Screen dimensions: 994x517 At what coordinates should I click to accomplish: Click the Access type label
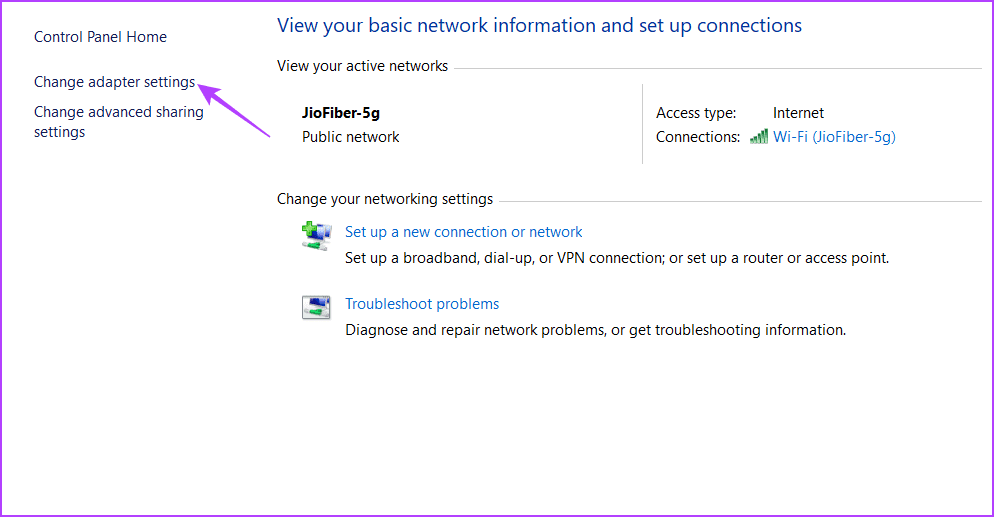[x=696, y=113]
